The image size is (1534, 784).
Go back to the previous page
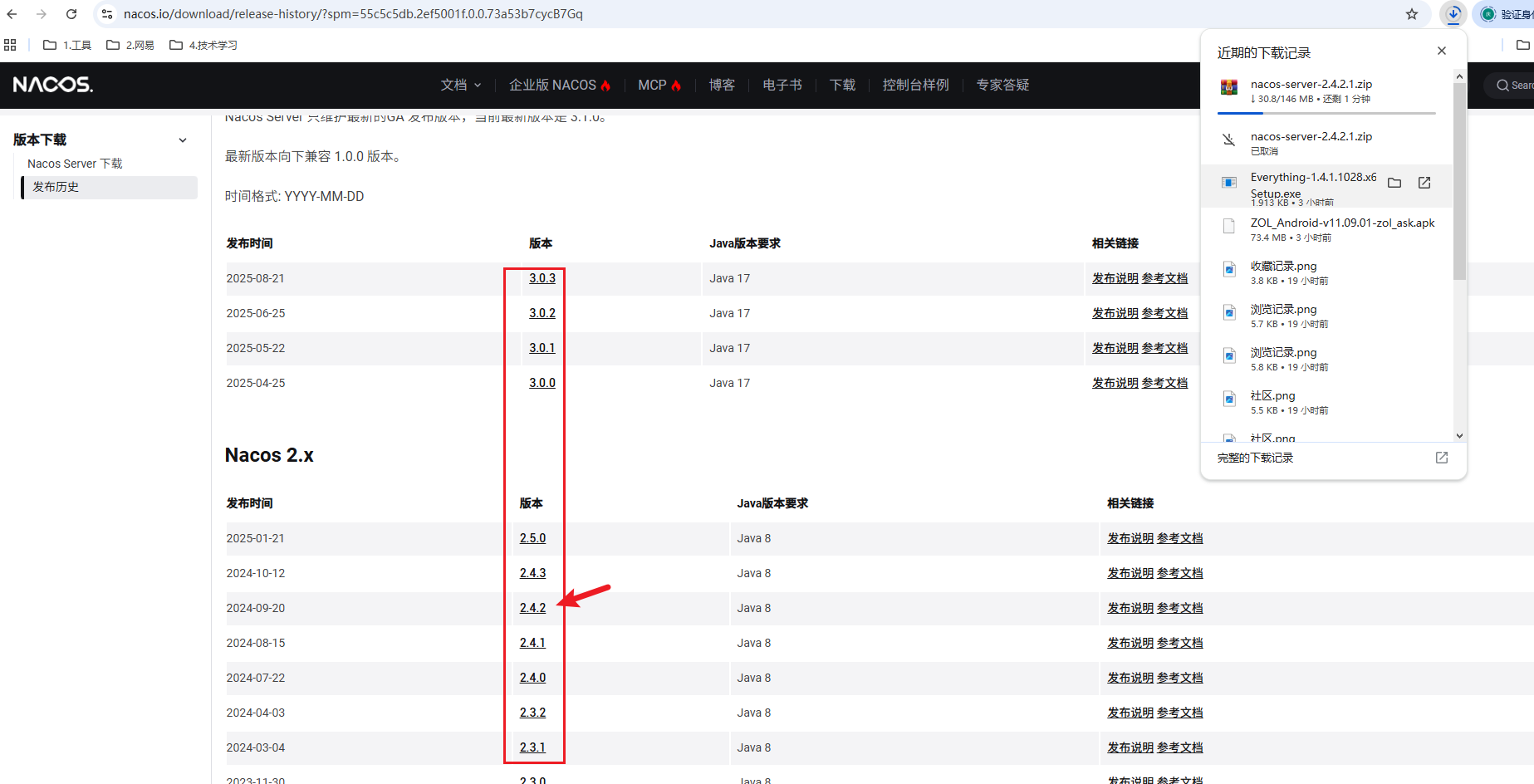click(x=12, y=14)
